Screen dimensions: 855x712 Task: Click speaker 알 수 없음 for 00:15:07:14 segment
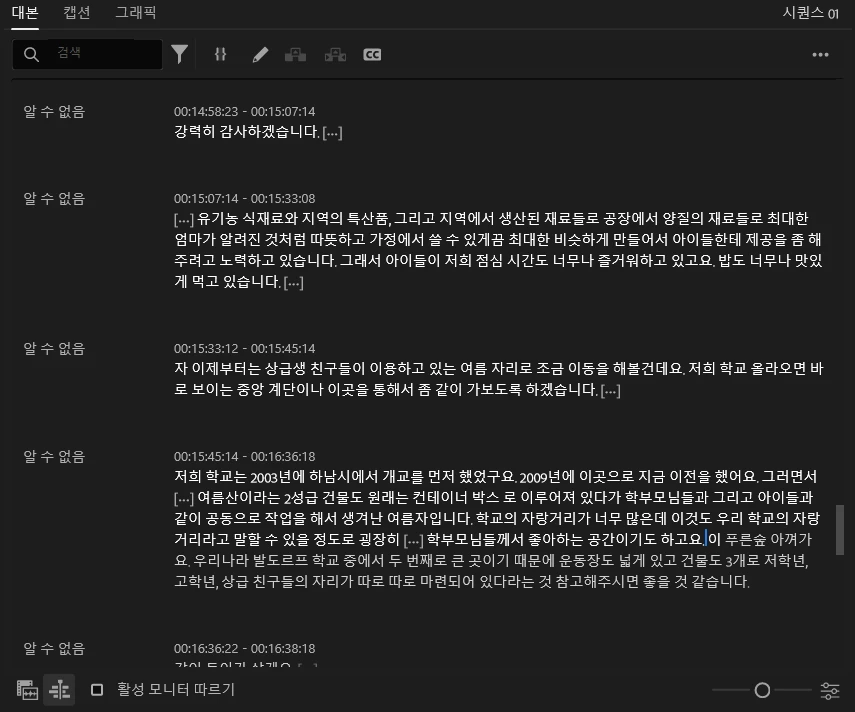click(x=54, y=199)
